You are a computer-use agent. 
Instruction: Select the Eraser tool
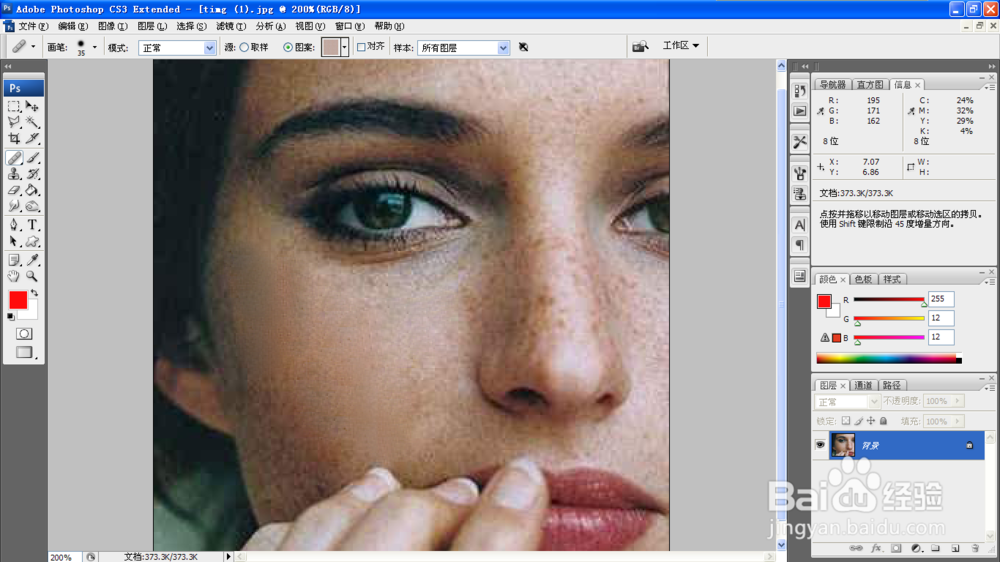tap(13, 190)
